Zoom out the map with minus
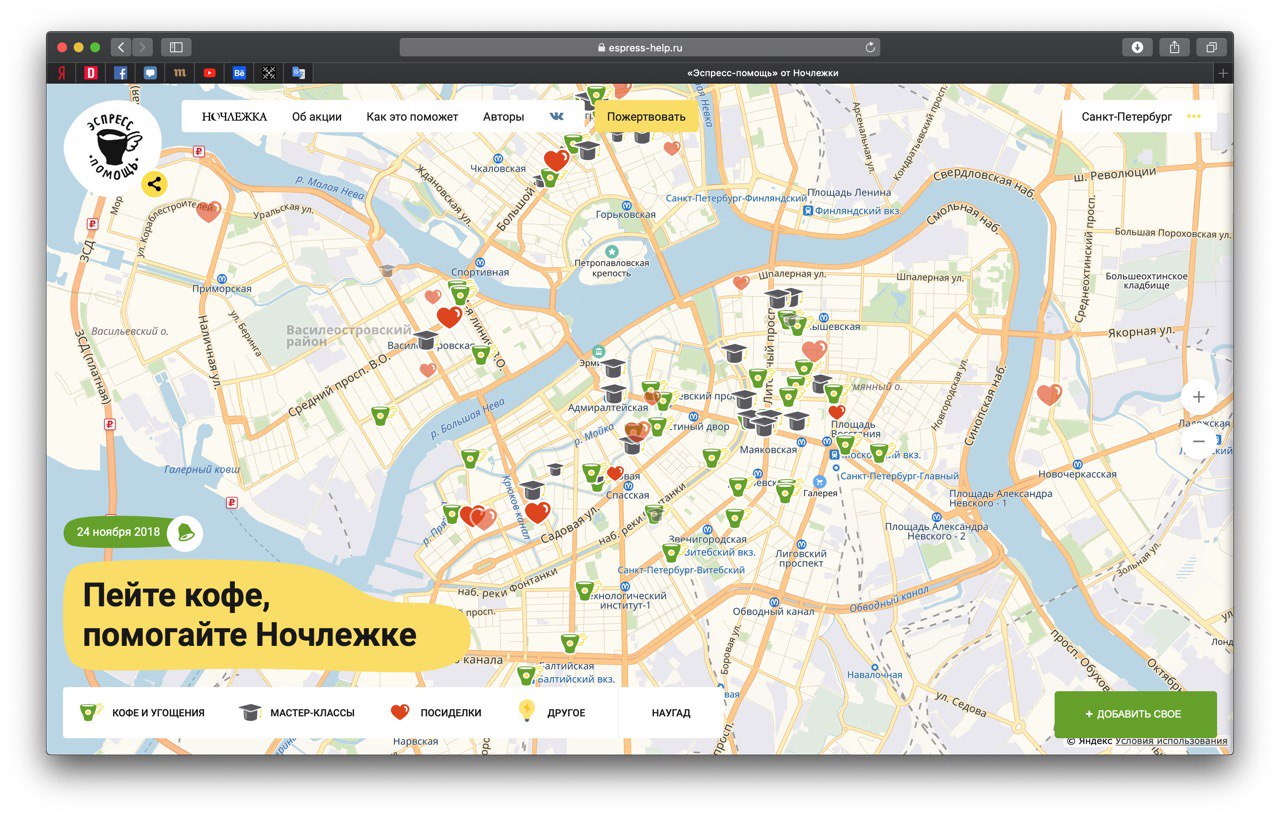The height and width of the screenshot is (816, 1280). pos(1199,441)
